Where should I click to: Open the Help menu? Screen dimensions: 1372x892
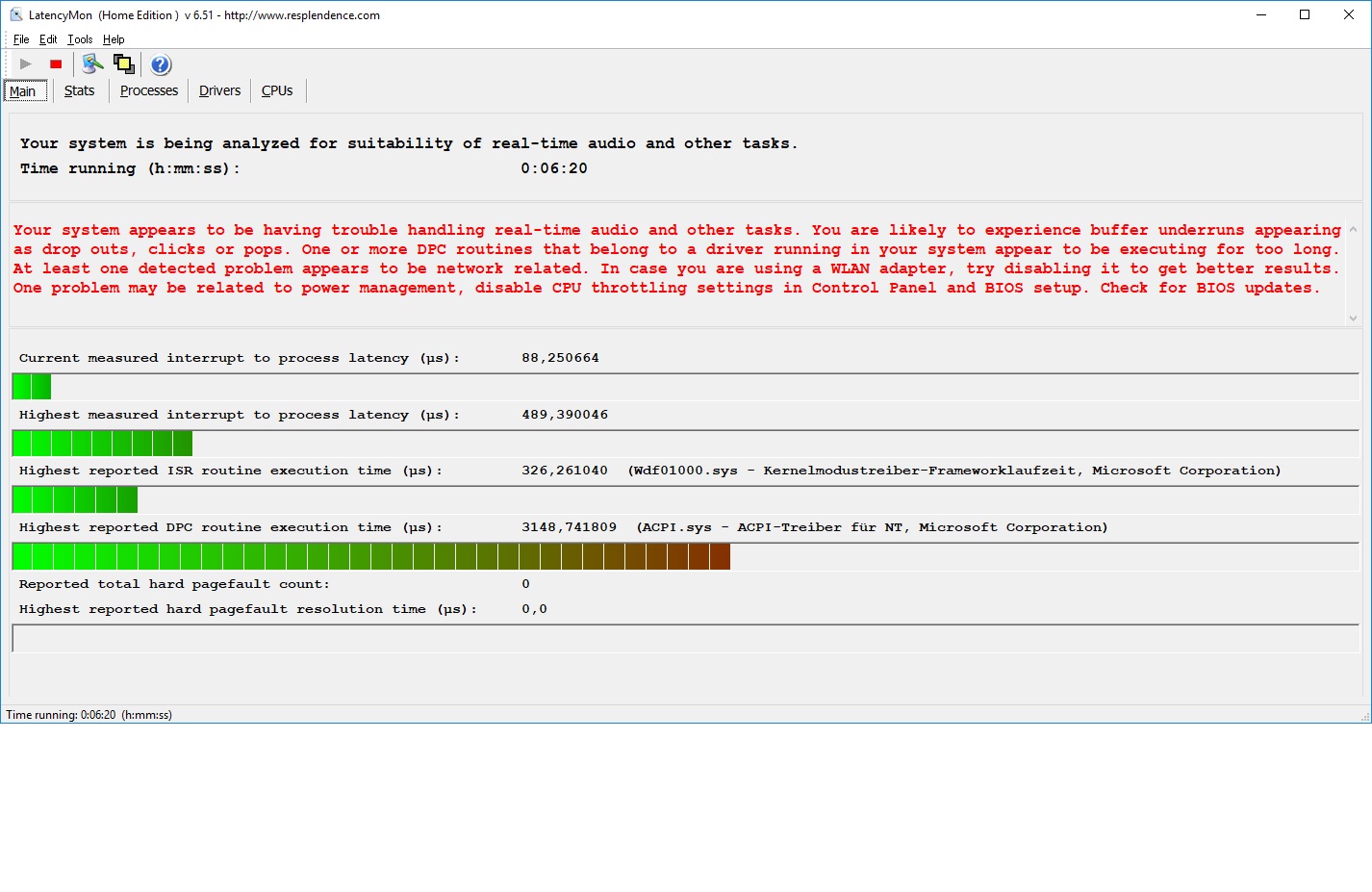click(x=114, y=39)
